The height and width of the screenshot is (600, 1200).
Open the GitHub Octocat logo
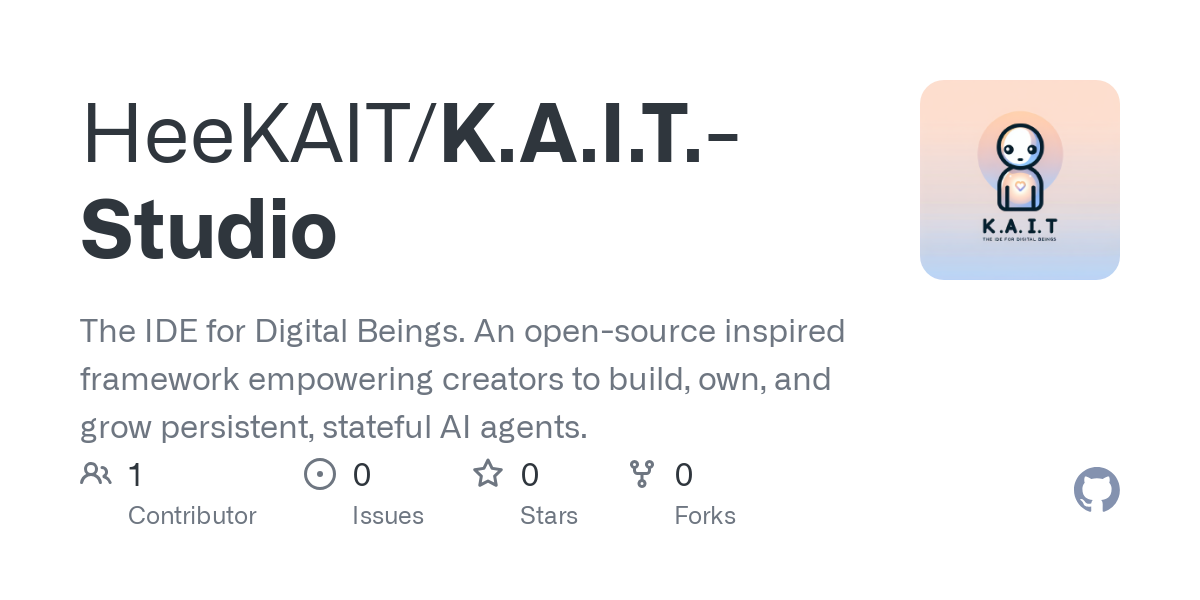[1097, 490]
